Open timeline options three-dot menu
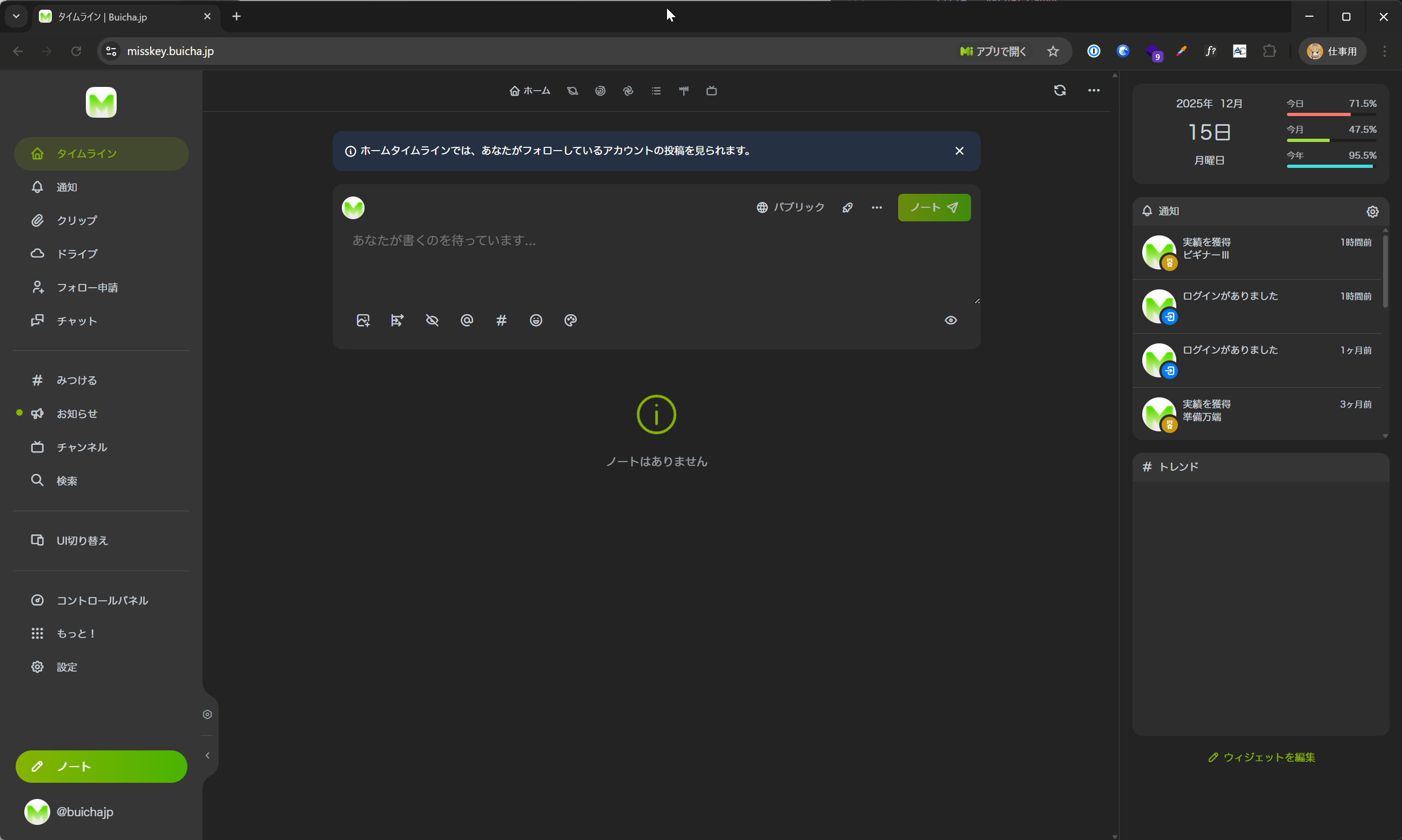The width and height of the screenshot is (1402, 840). (x=1094, y=91)
